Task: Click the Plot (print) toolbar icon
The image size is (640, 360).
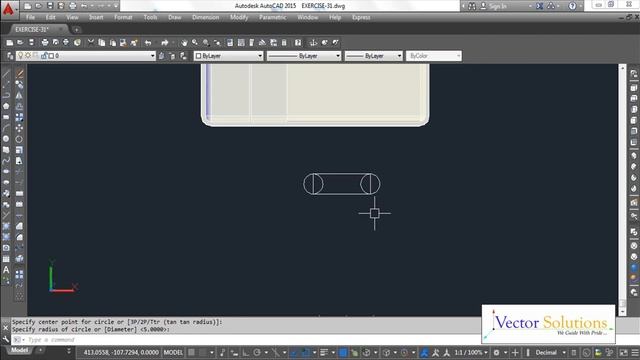Action: pos(45,42)
